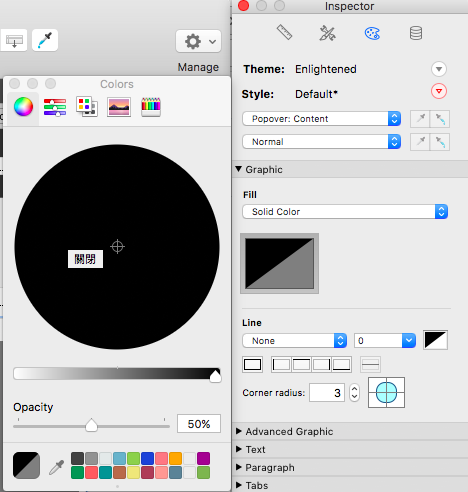
Task: Select the ruler geometry inspector icon
Action: (x=284, y=32)
